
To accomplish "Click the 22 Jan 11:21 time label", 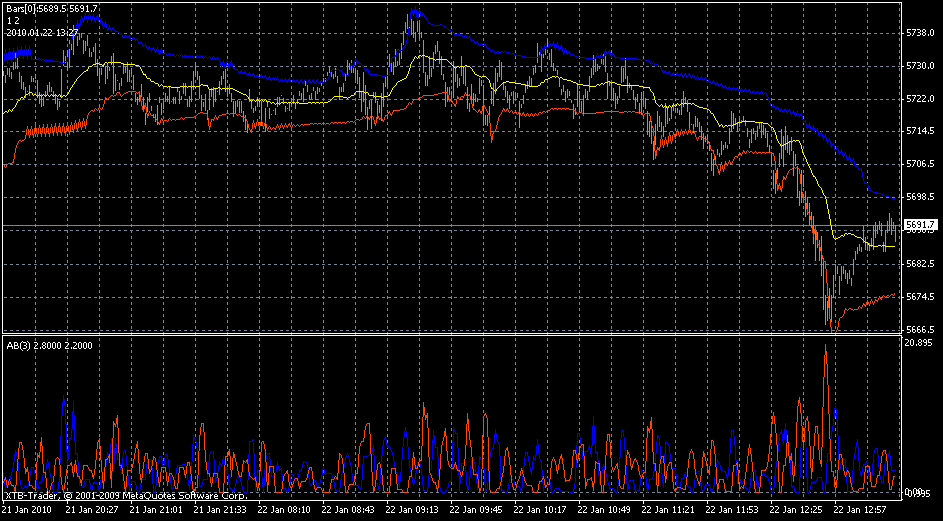I will [668, 509].
